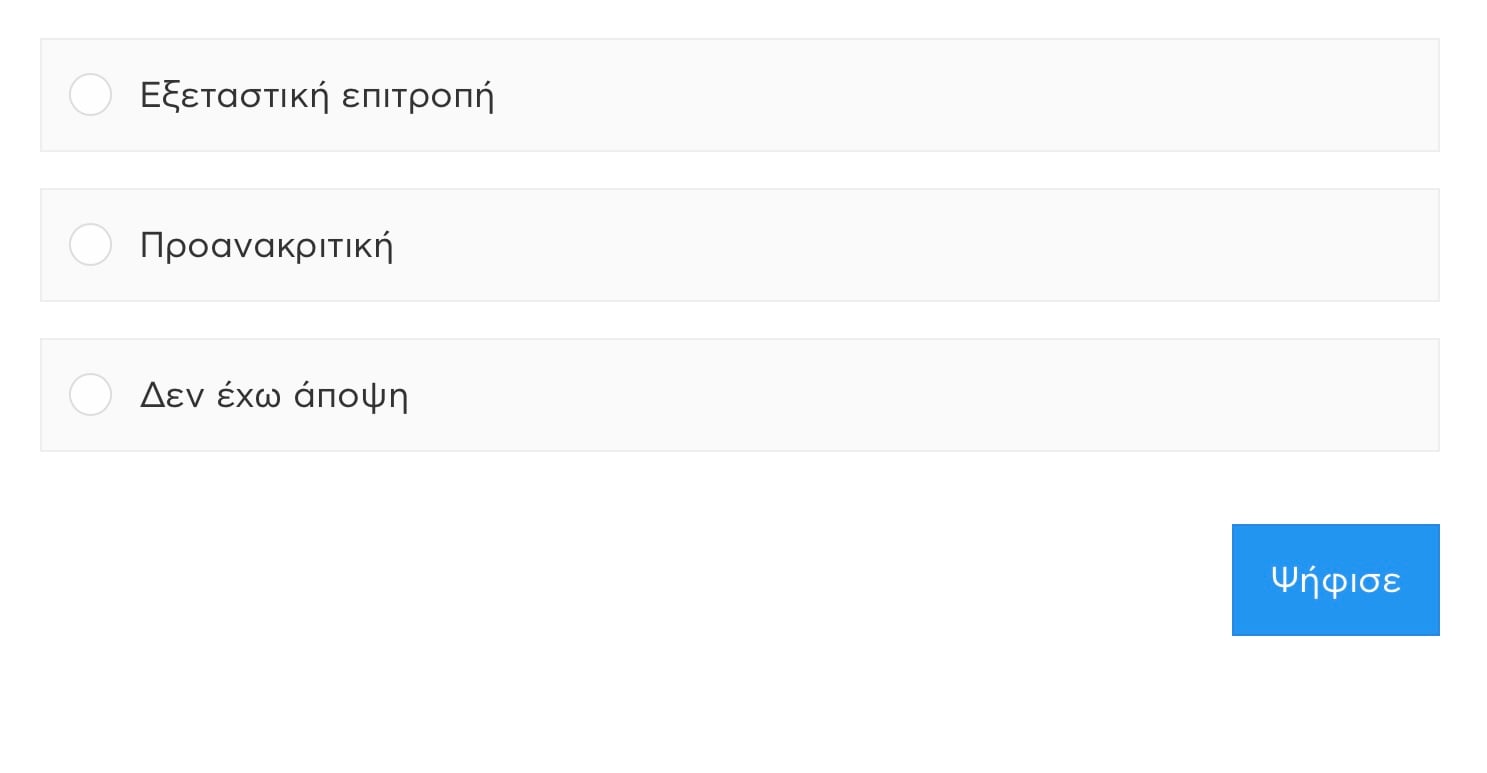Click the circle next to Προανακριτική
The width and height of the screenshot is (1487, 773).
[91, 245]
